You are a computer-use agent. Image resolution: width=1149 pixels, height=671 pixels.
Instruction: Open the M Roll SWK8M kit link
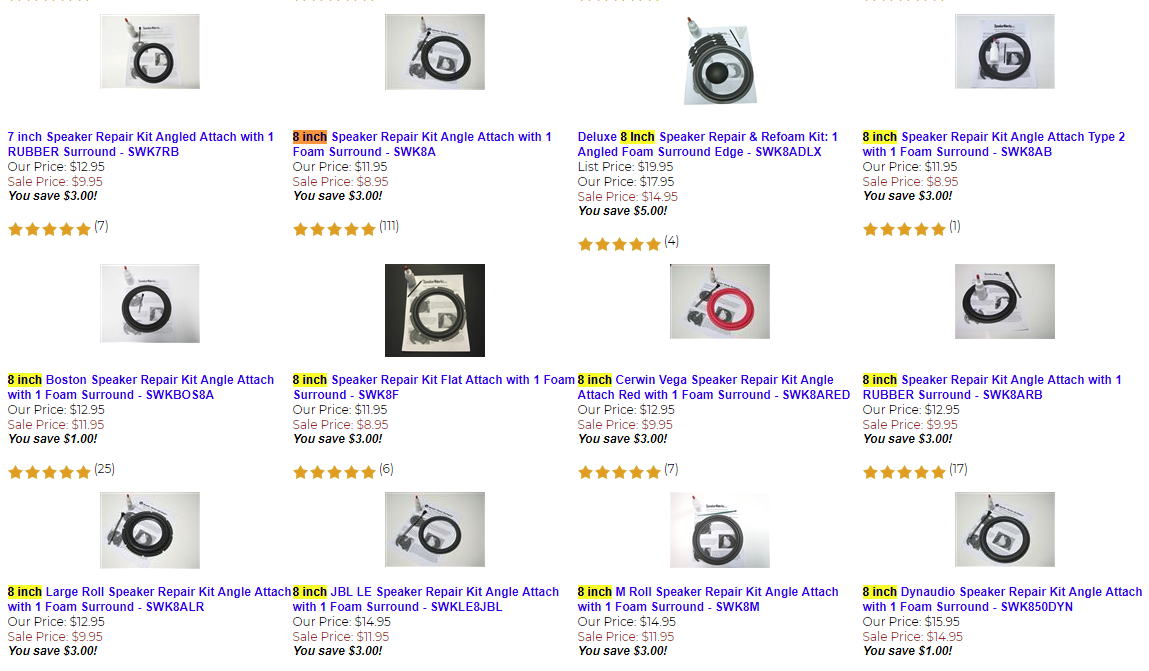click(708, 599)
